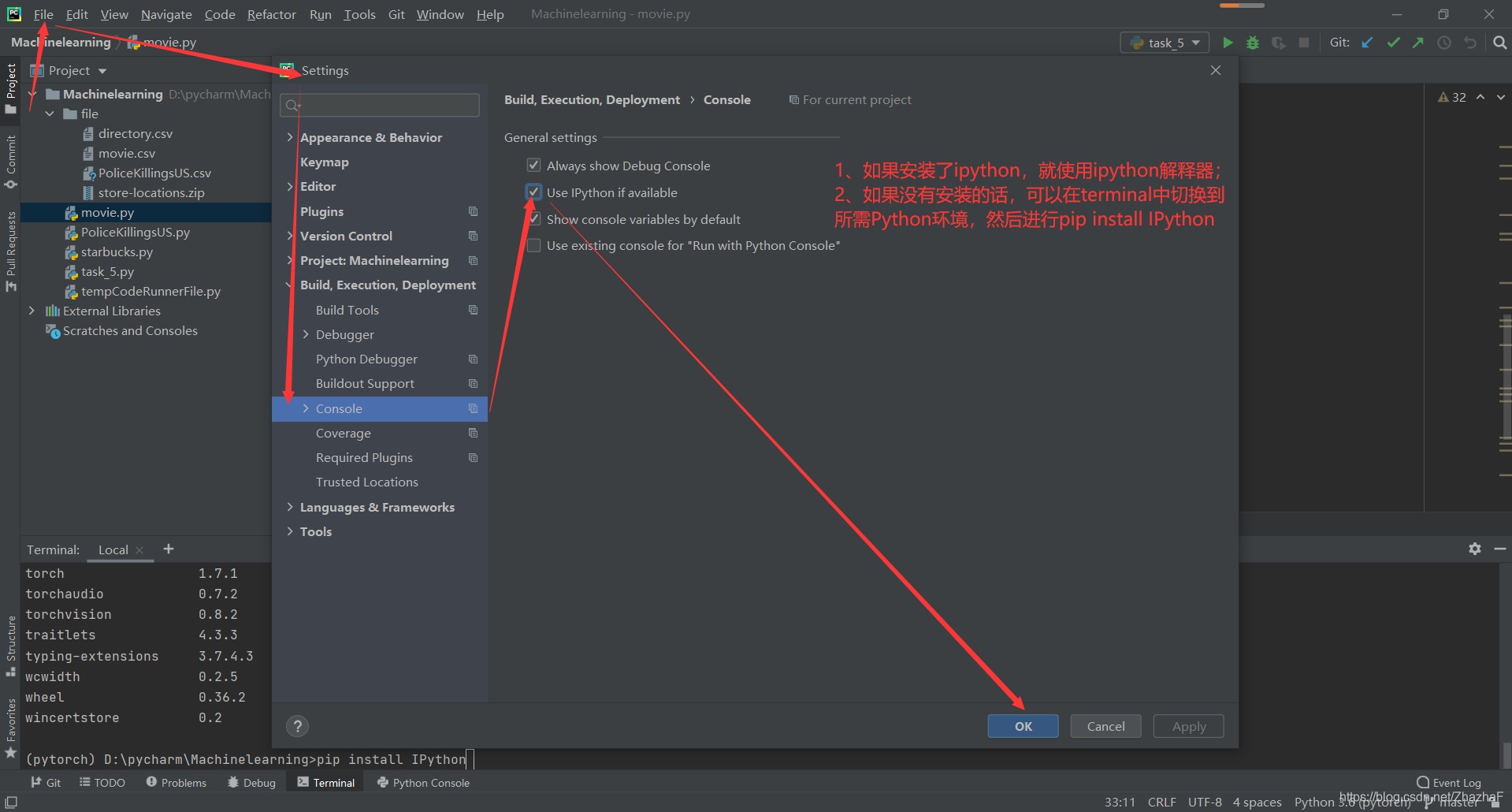
Task: Run the task_5 configuration with the green play icon
Action: pyautogui.click(x=1228, y=43)
